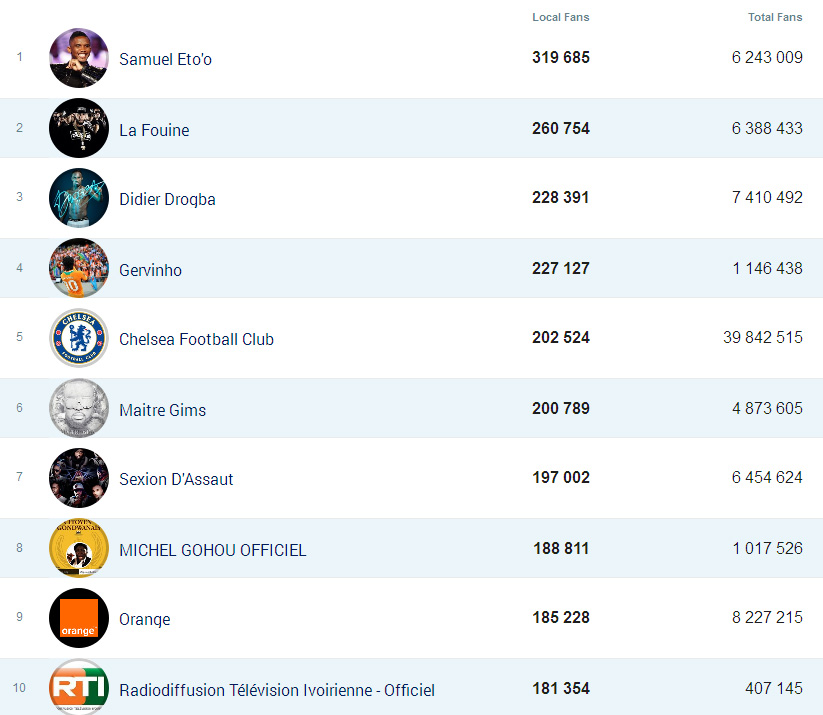Open Sexion D'Assaut group avatar
823x715 pixels.
pos(79,478)
